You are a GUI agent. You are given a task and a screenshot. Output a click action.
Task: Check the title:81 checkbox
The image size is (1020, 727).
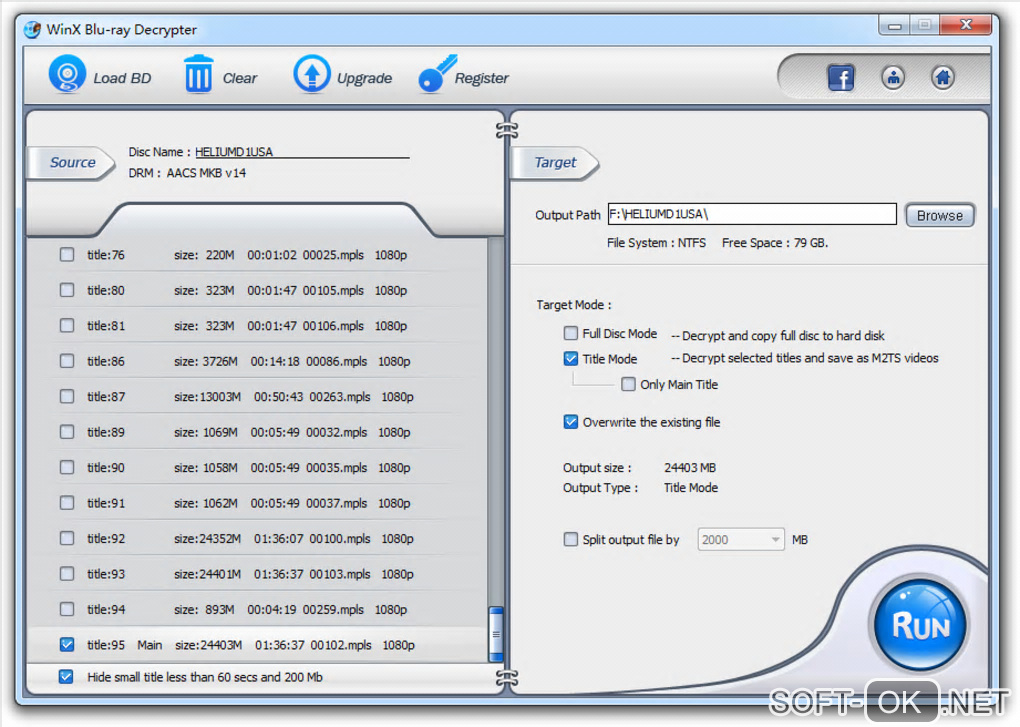[x=67, y=325]
